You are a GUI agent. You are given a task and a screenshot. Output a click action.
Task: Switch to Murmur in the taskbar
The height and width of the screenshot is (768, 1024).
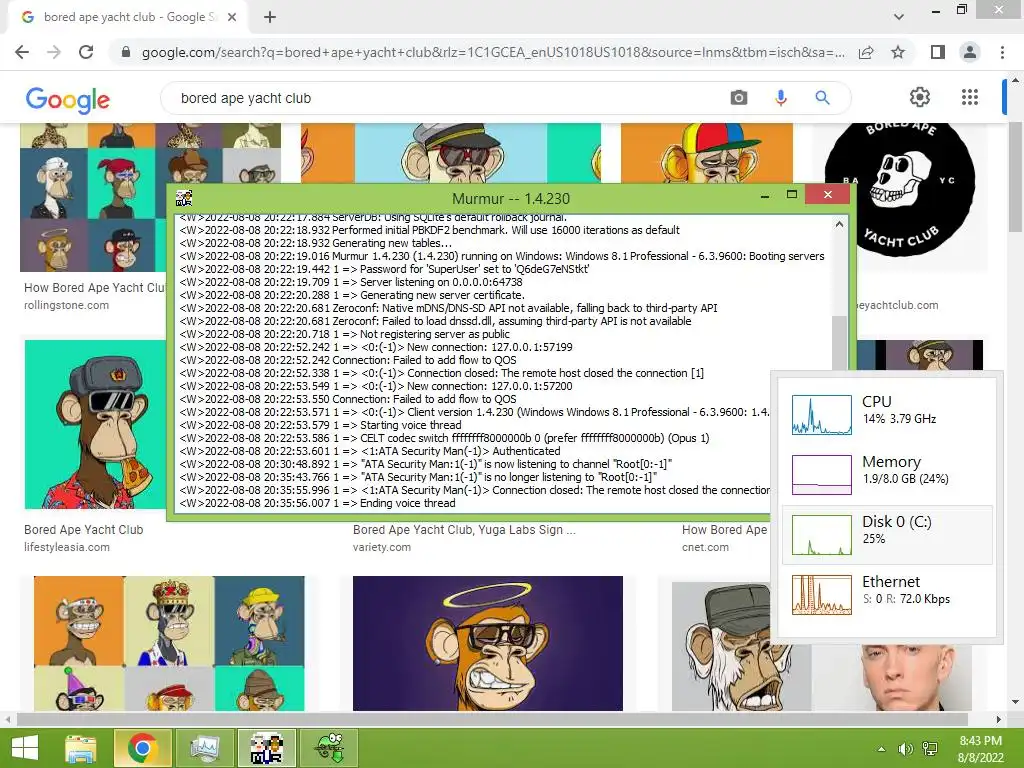pos(266,748)
